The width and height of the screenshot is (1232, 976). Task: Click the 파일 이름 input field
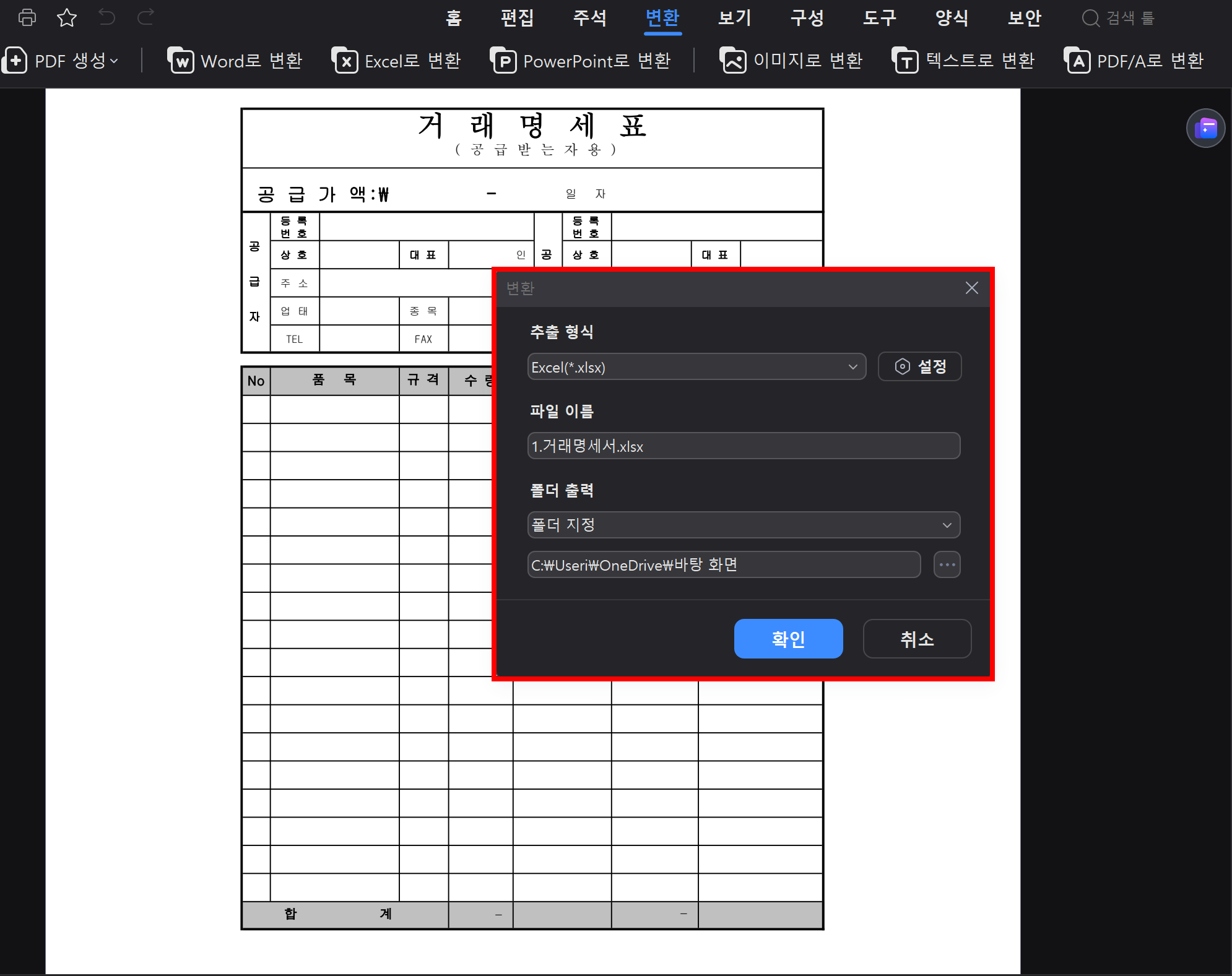[x=744, y=446]
